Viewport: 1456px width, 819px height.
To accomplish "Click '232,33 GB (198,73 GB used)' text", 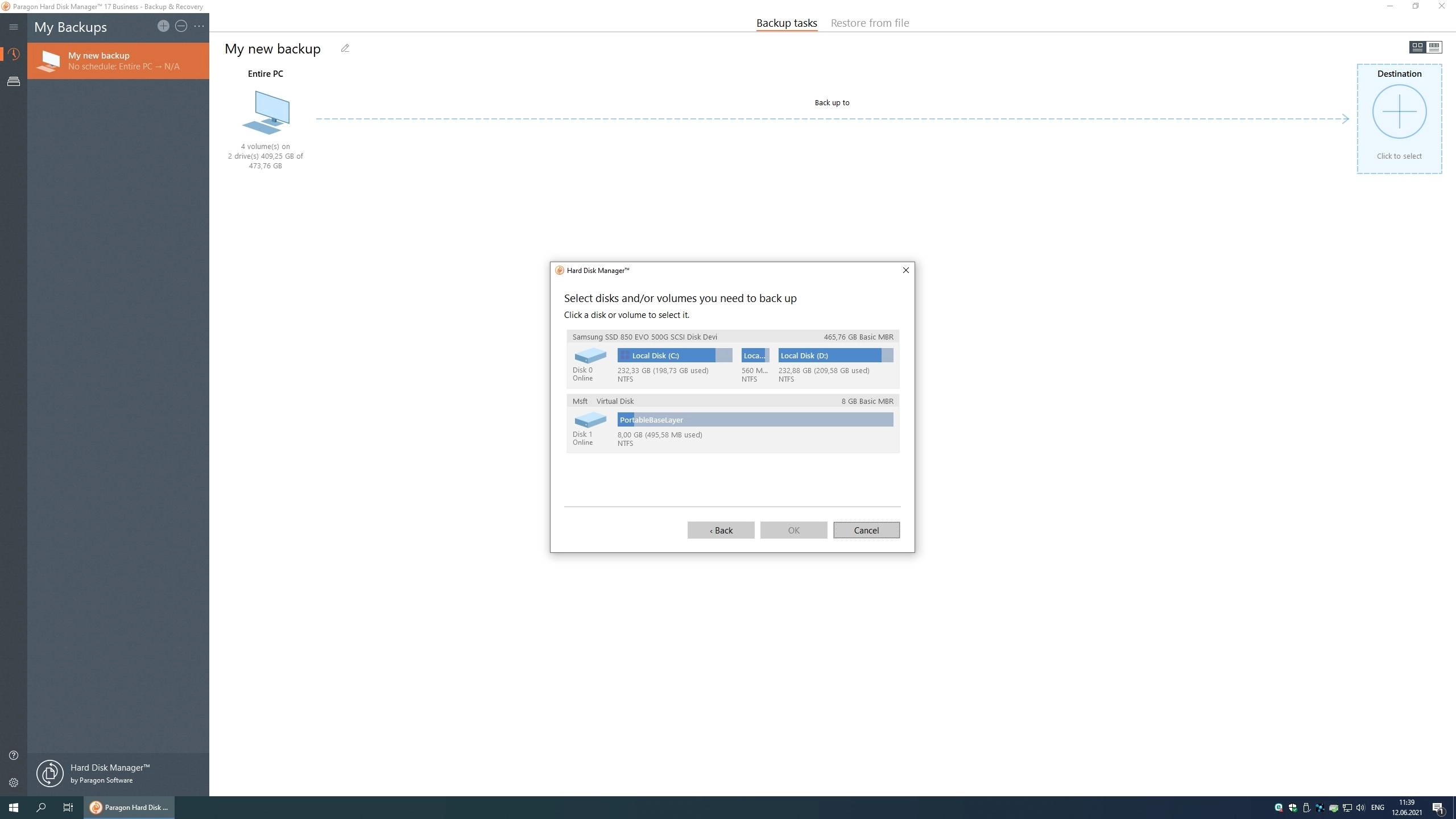I will [x=663, y=370].
